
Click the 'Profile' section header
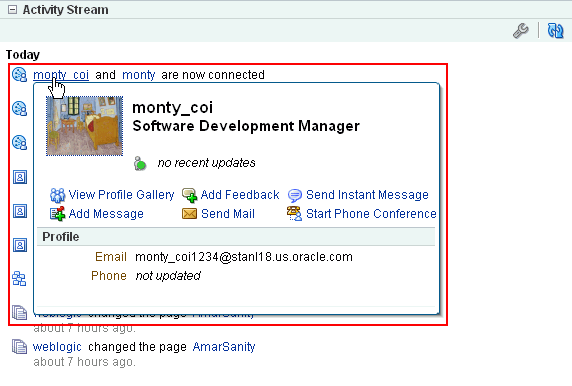[236, 237]
